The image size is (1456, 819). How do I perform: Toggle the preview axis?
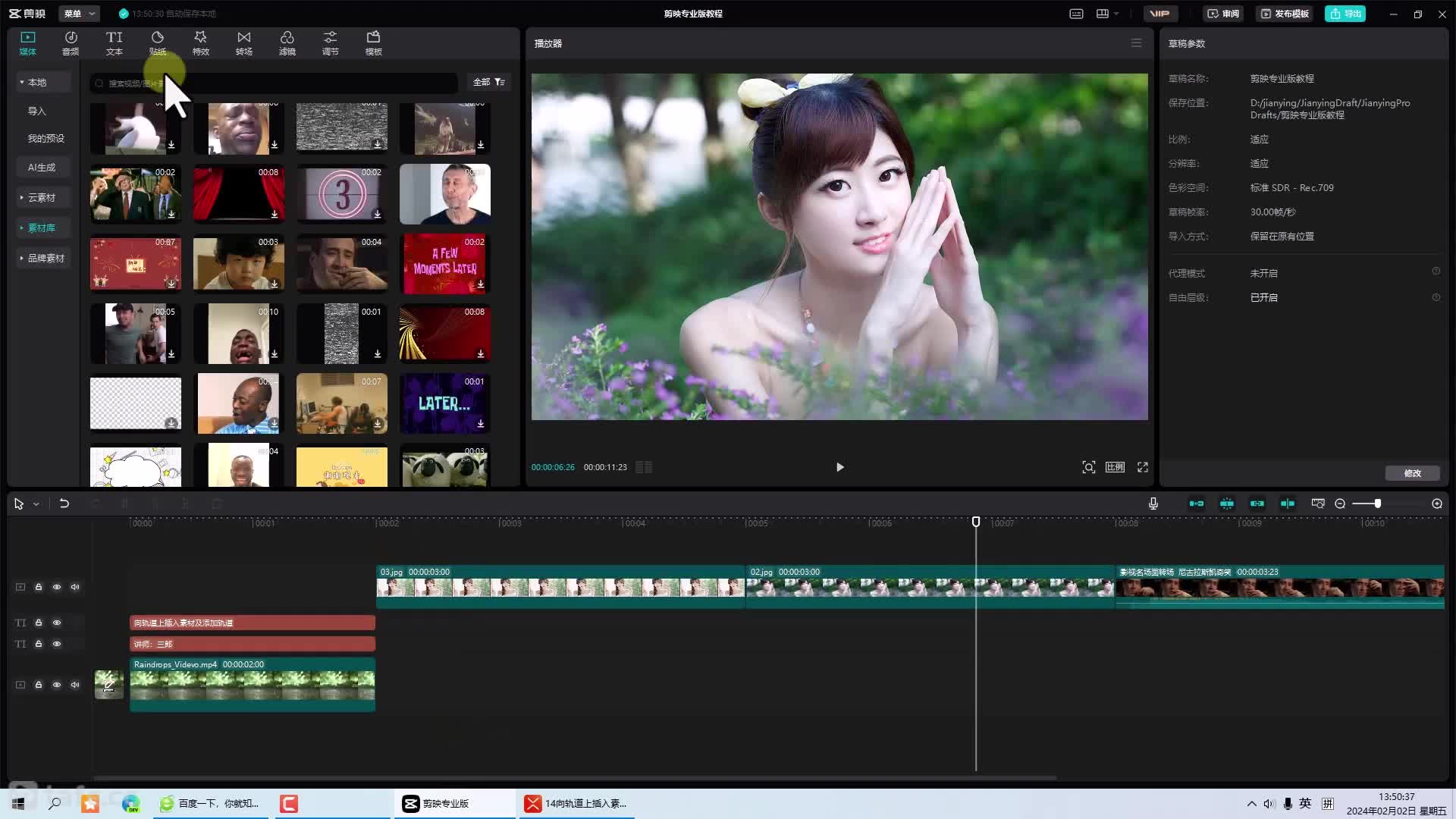pyautogui.click(x=1288, y=504)
